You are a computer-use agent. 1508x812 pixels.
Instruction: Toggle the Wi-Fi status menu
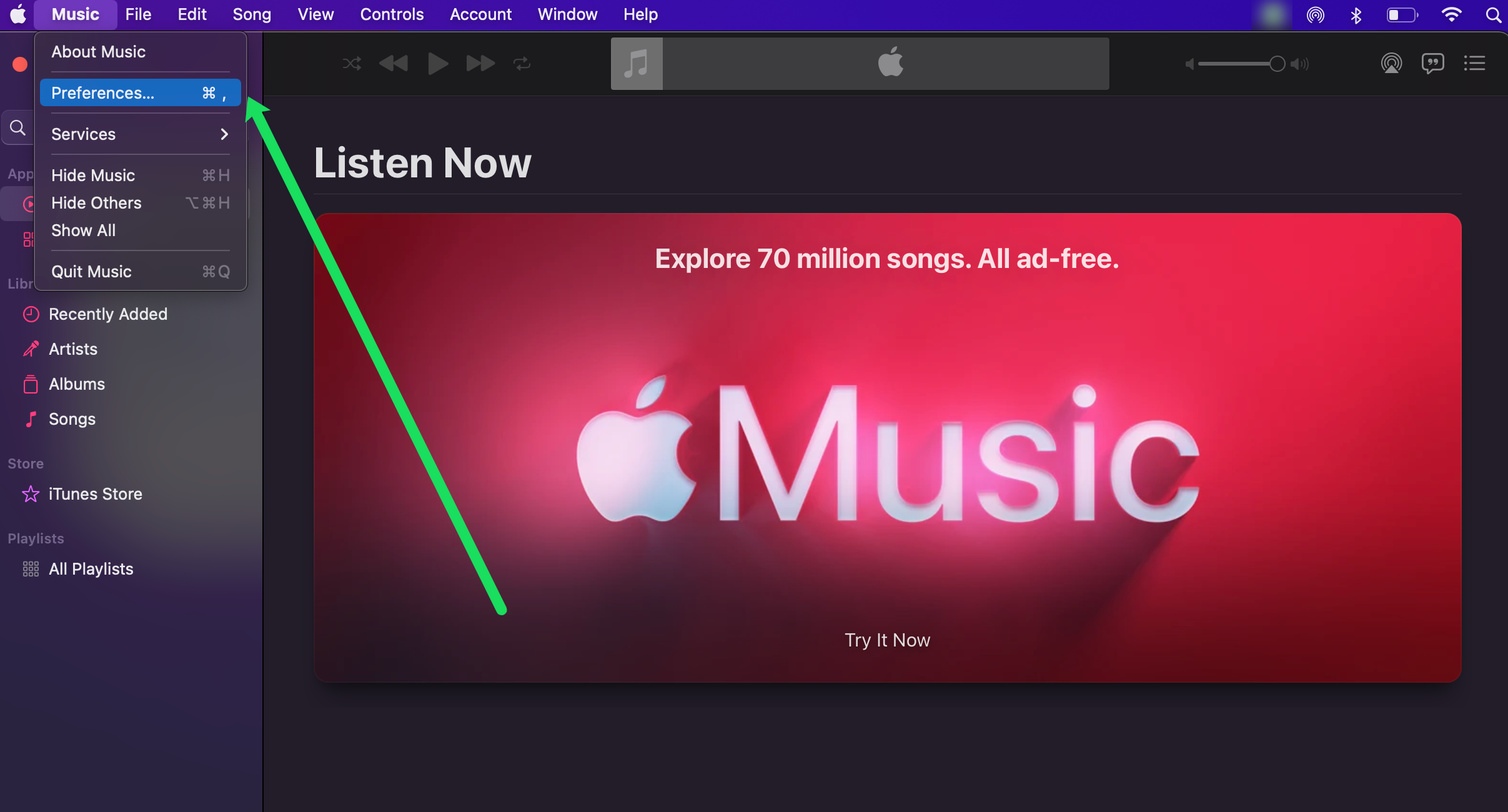click(1451, 15)
